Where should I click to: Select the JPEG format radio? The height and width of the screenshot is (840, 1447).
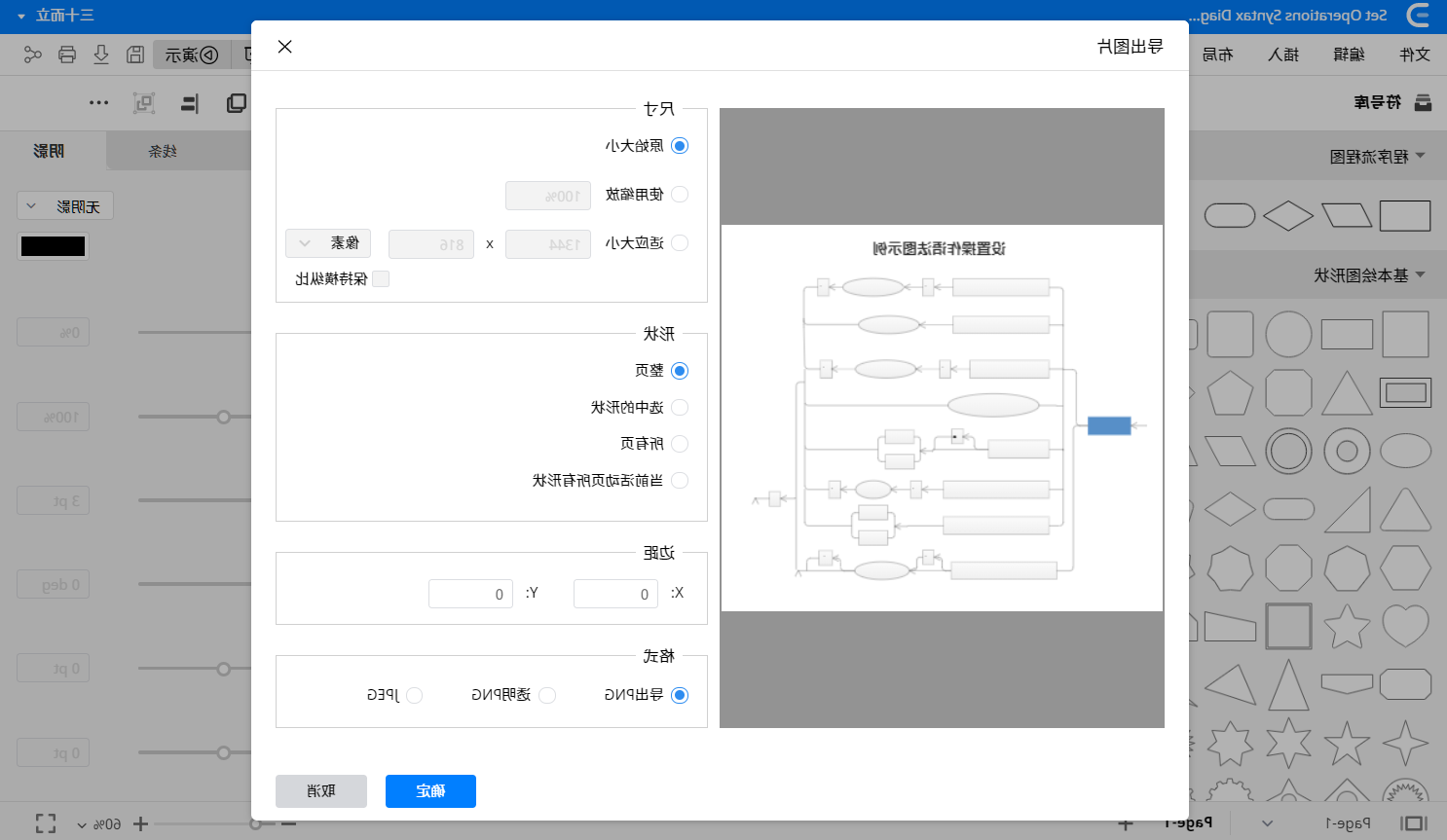tap(414, 695)
